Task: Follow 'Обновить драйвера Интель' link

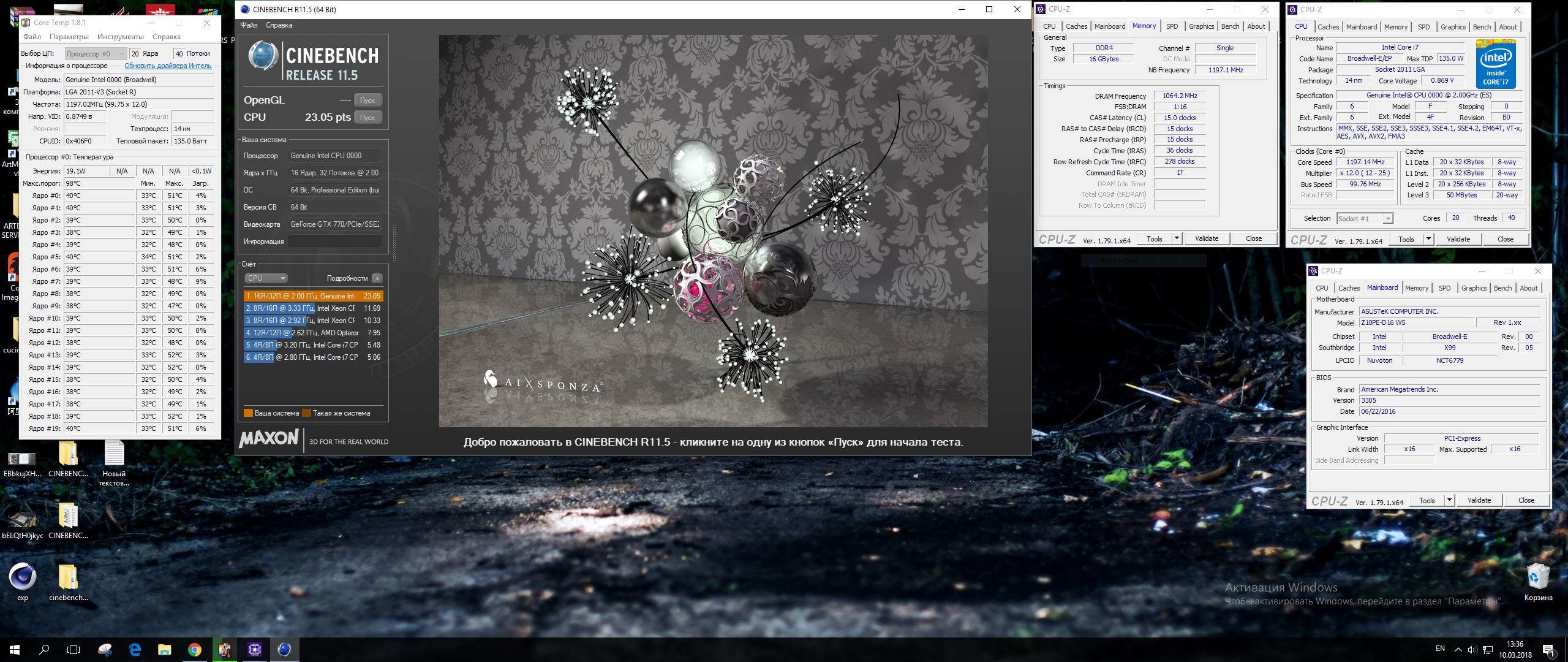Action: 168,66
